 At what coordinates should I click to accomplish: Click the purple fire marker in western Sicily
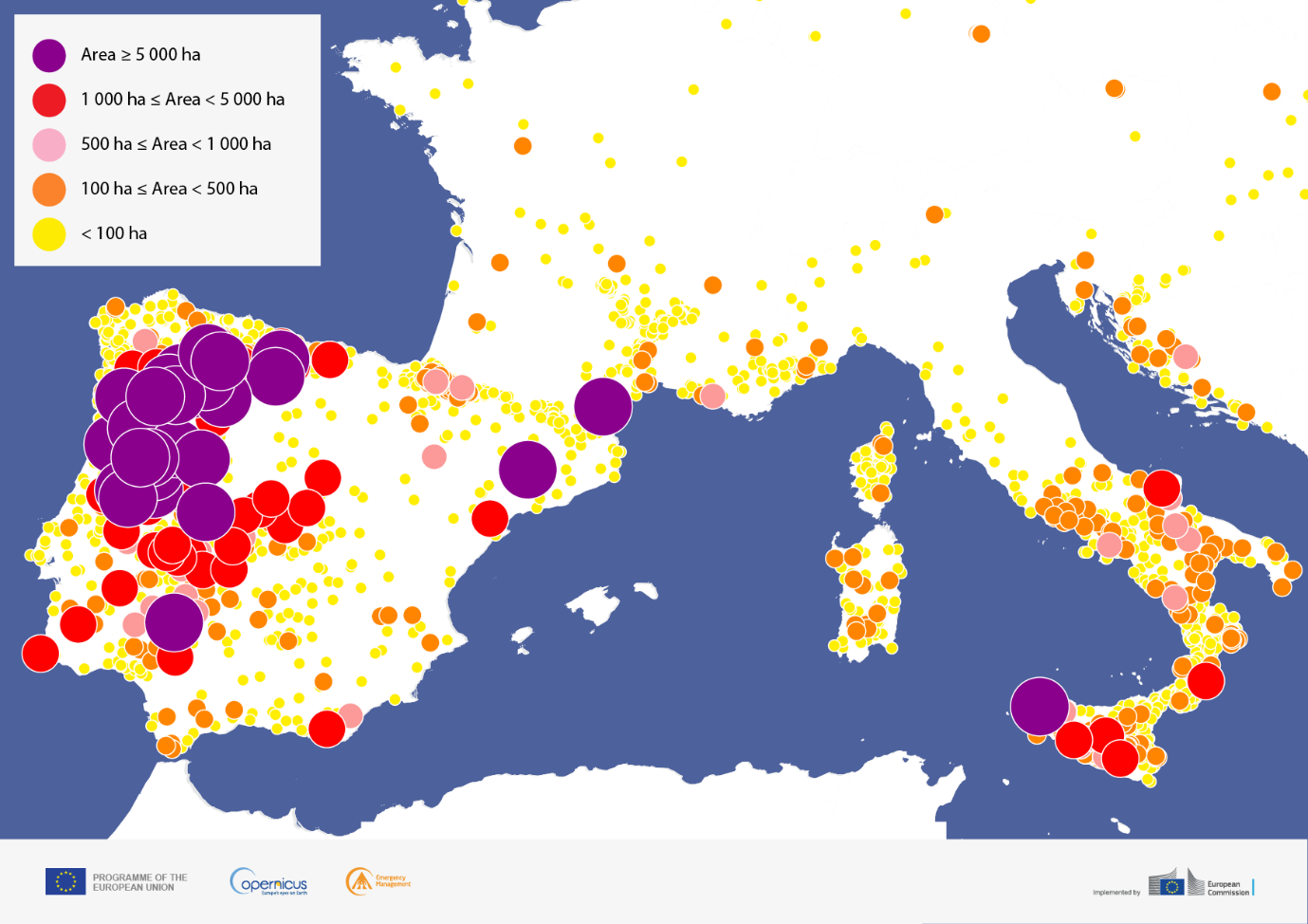tap(1041, 703)
